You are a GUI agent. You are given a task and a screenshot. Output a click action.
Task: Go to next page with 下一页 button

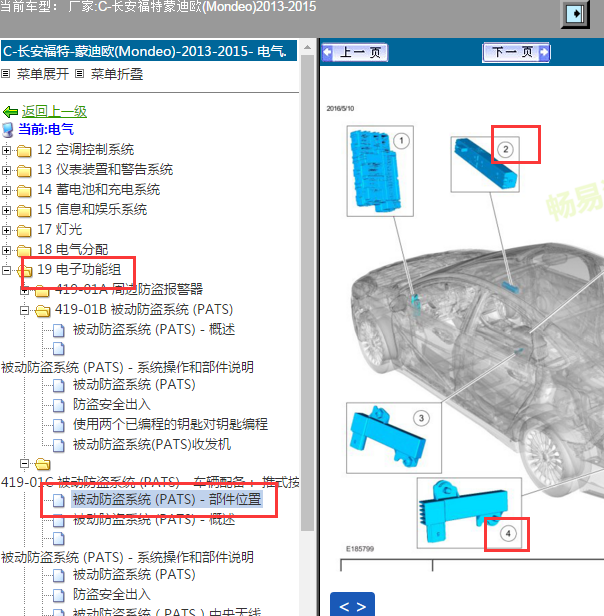[516, 52]
